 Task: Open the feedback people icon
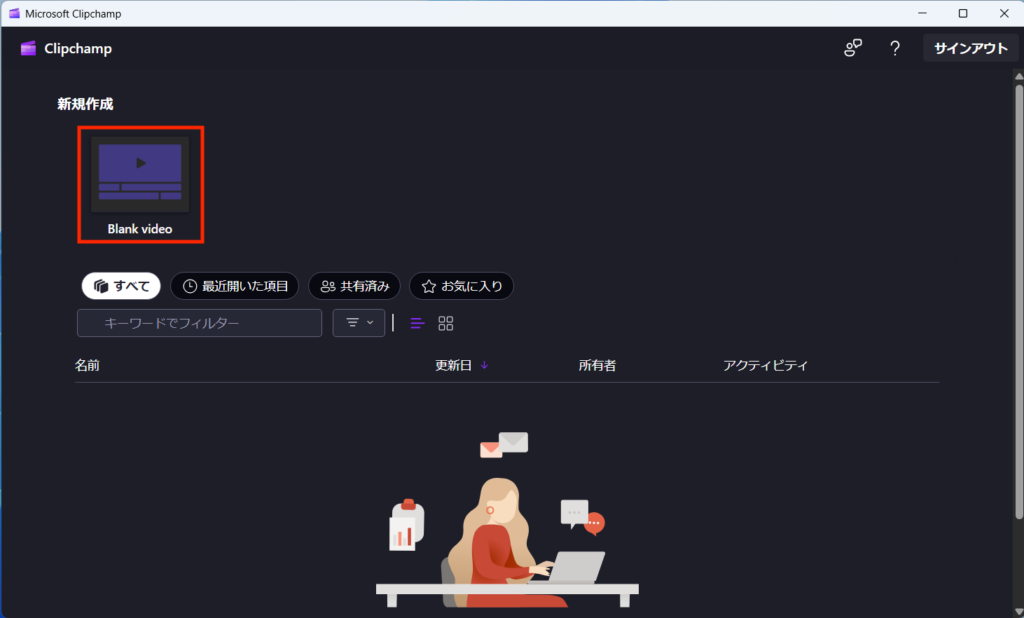[x=852, y=48]
